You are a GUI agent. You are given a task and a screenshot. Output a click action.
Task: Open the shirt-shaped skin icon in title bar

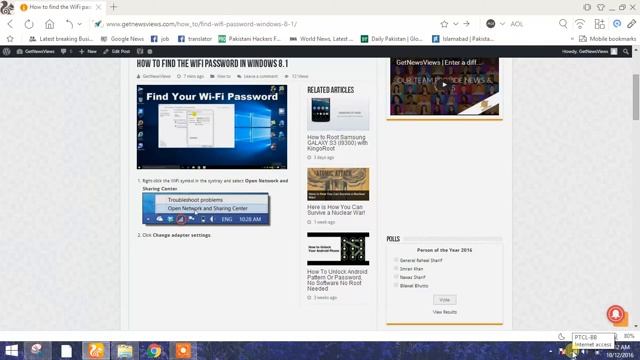pos(601,7)
